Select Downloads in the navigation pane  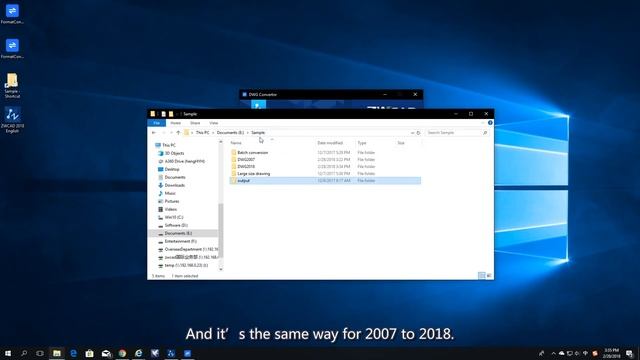(174, 185)
